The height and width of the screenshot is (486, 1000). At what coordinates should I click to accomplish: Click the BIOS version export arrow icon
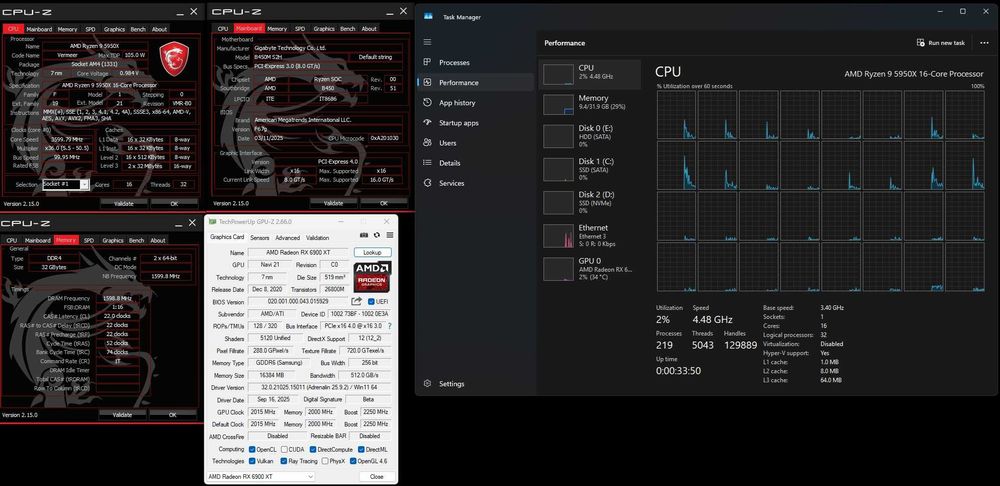click(357, 301)
